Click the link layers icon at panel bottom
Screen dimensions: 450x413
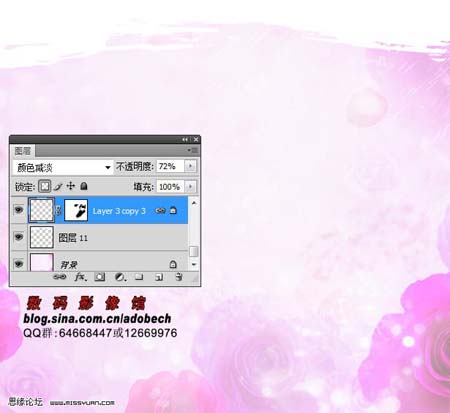pos(60,277)
